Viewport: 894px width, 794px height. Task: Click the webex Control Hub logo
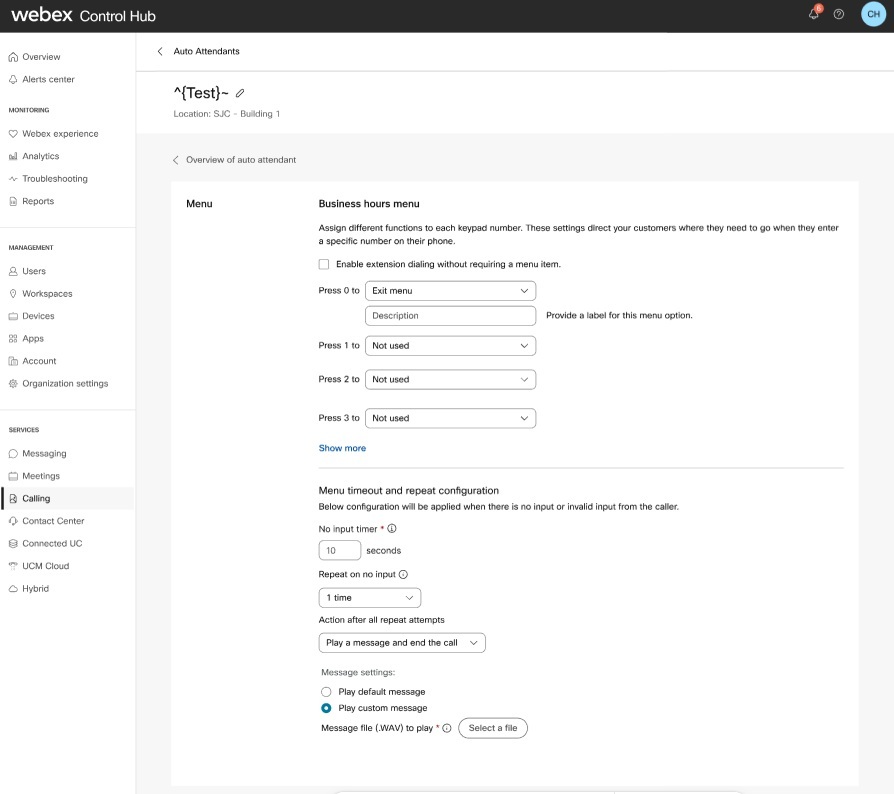83,15
